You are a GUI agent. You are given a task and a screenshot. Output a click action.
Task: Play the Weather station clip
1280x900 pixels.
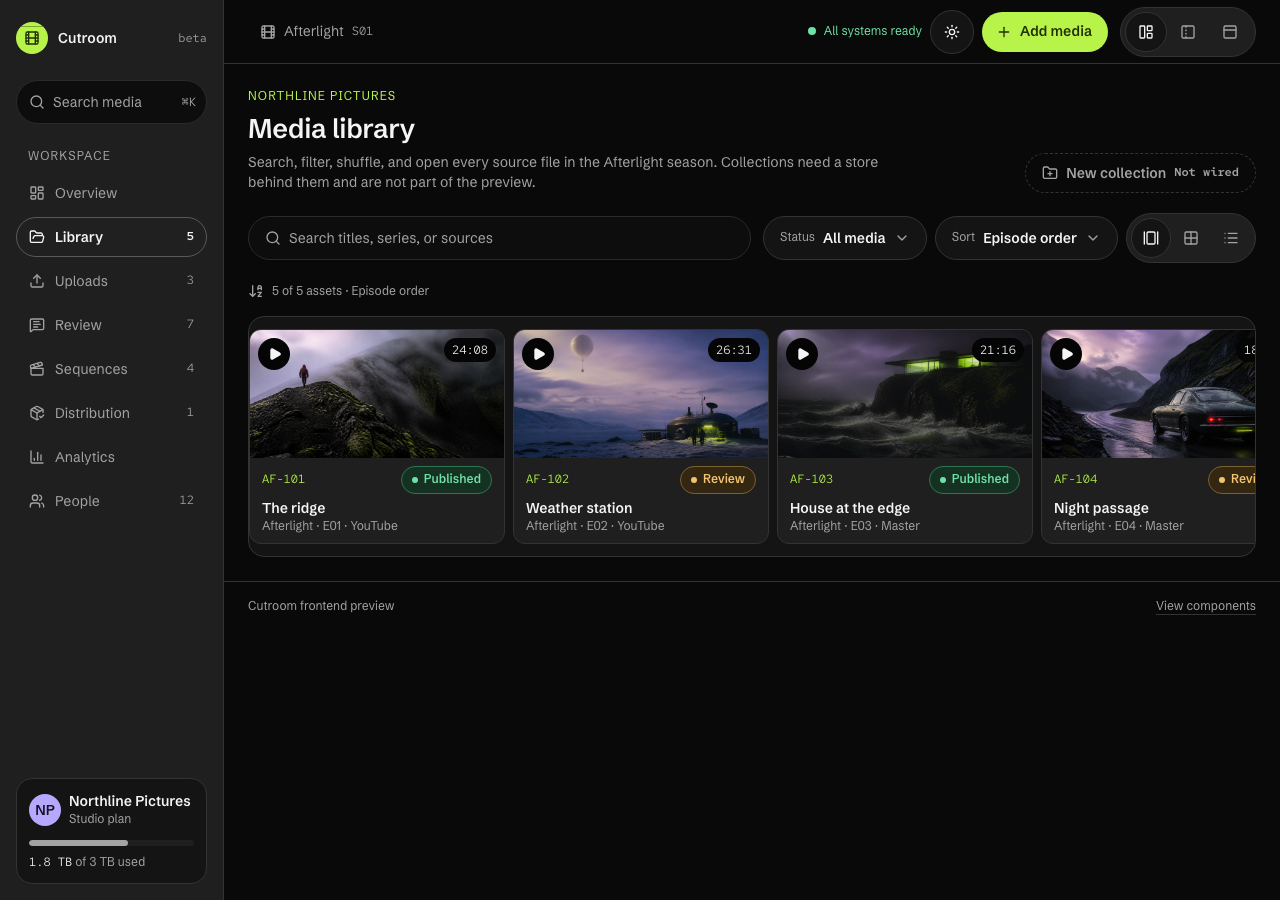coord(538,354)
